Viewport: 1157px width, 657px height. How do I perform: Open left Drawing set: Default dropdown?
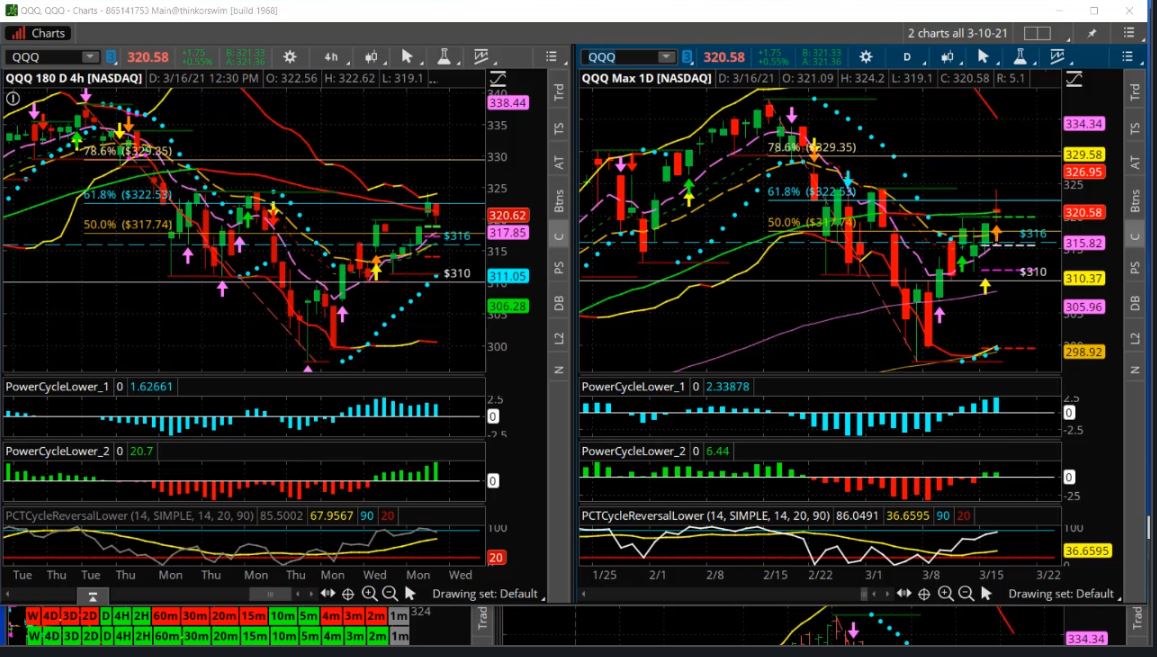click(x=488, y=594)
